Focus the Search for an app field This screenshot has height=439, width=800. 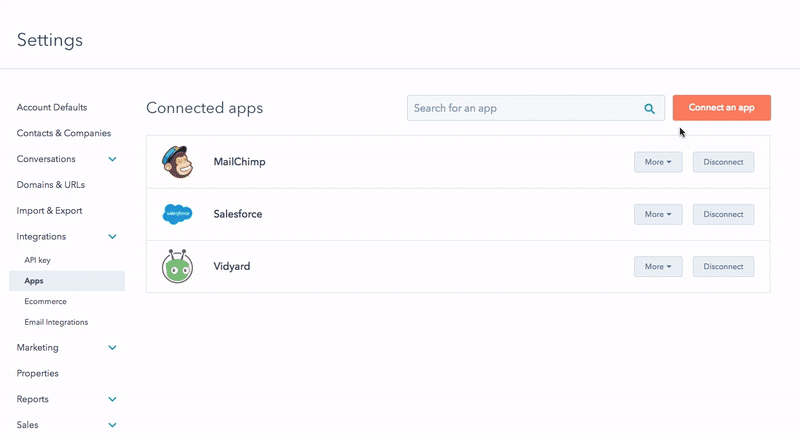(x=536, y=108)
